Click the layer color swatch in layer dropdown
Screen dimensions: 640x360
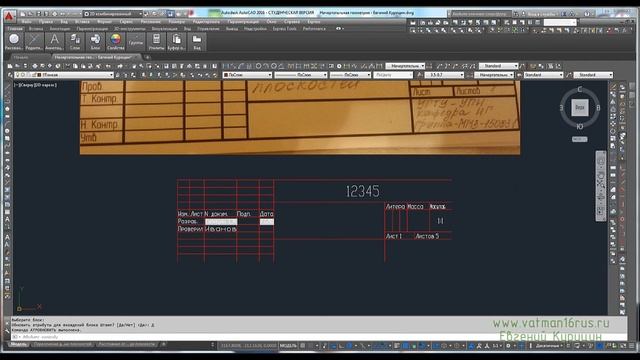(39, 75)
